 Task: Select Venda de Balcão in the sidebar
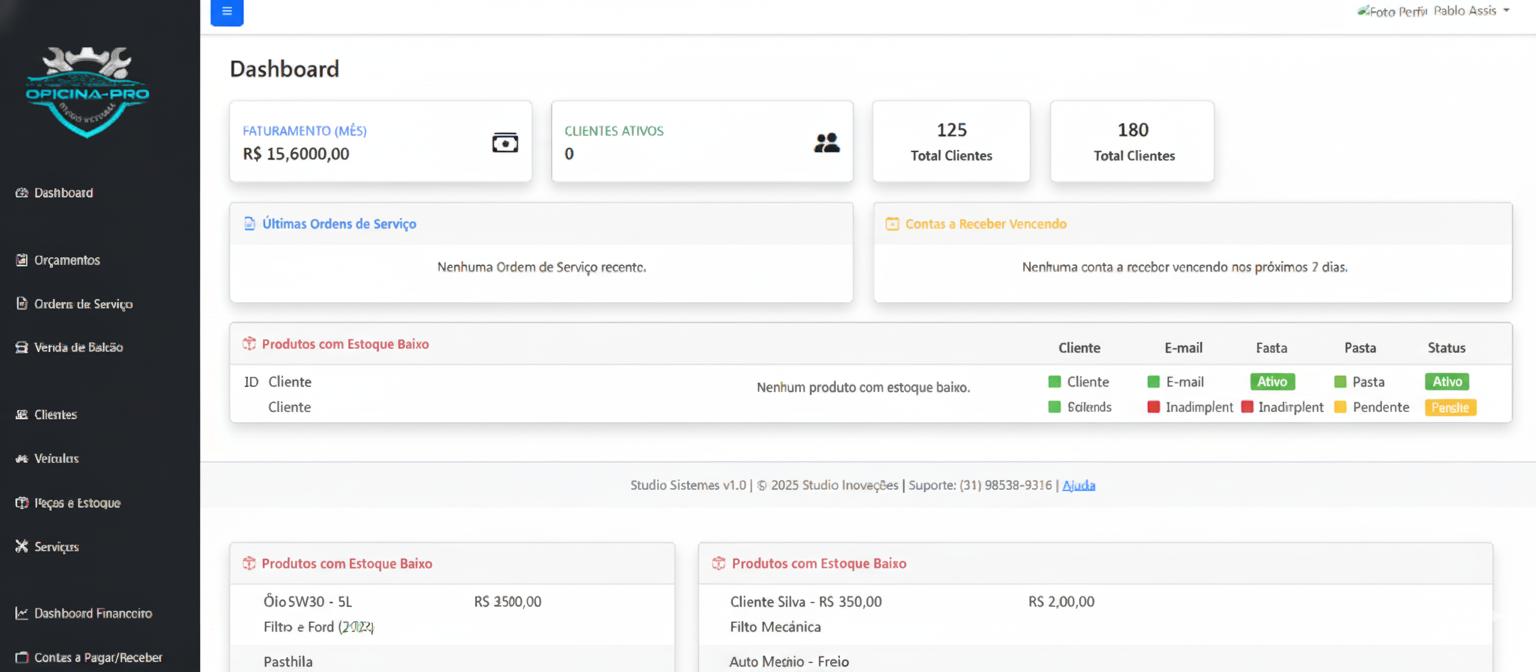(x=69, y=348)
